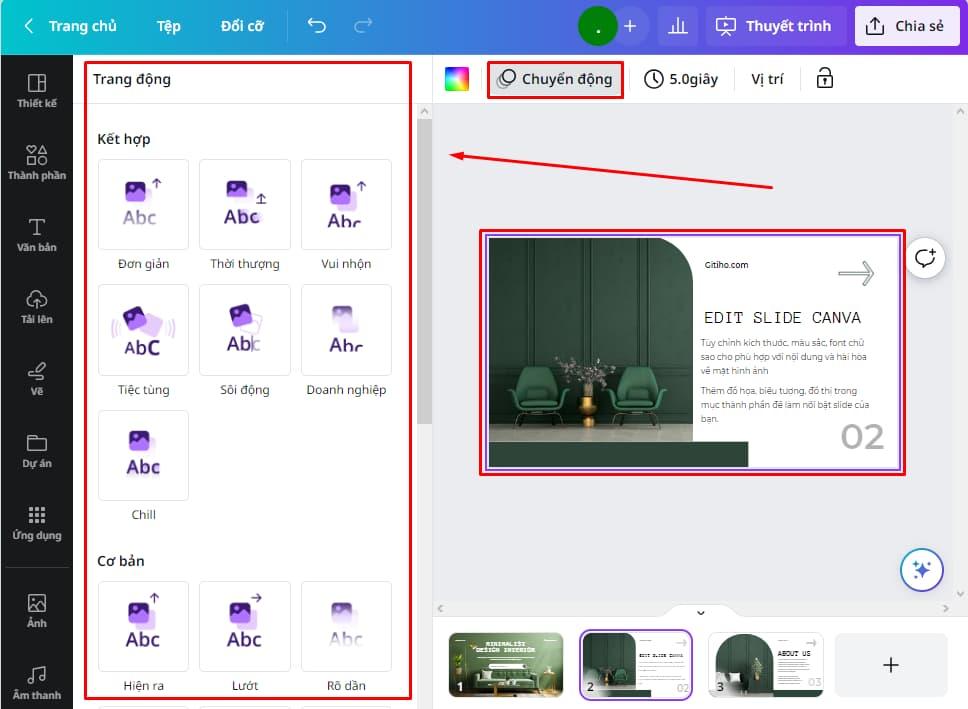
Task: Open the Dự án projects panel
Action: tap(37, 449)
